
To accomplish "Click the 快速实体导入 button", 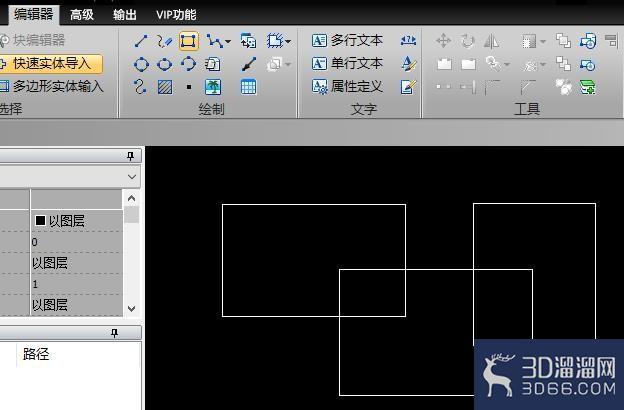I will (x=51, y=64).
